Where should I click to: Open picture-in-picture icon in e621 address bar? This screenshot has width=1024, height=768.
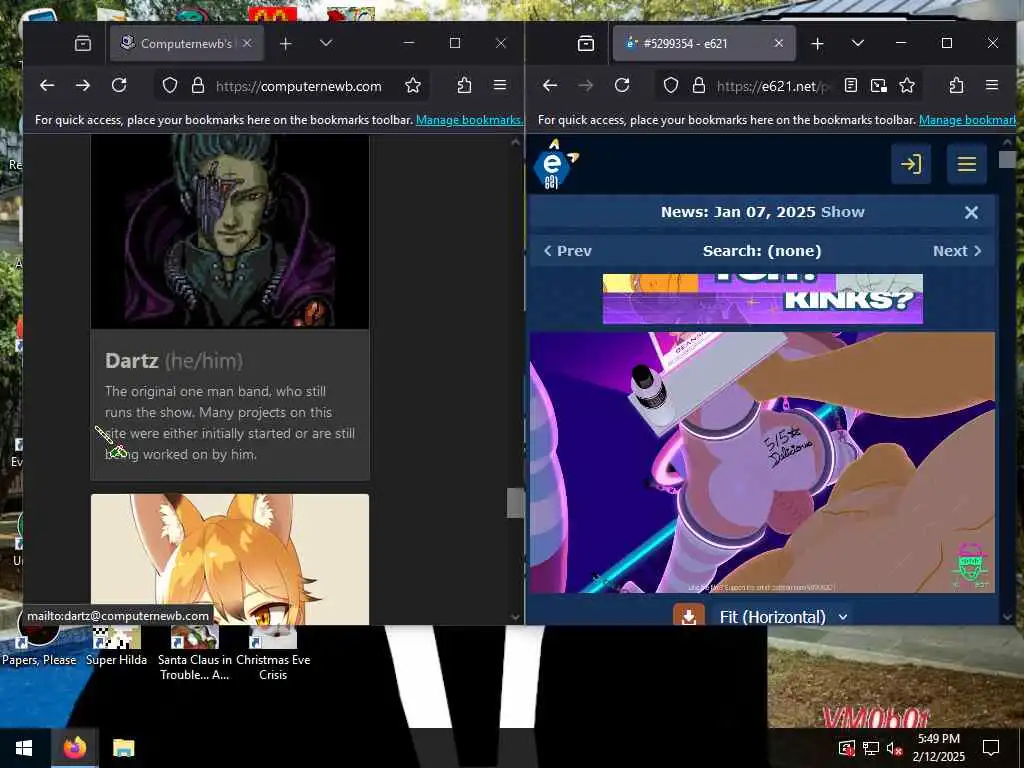(879, 86)
